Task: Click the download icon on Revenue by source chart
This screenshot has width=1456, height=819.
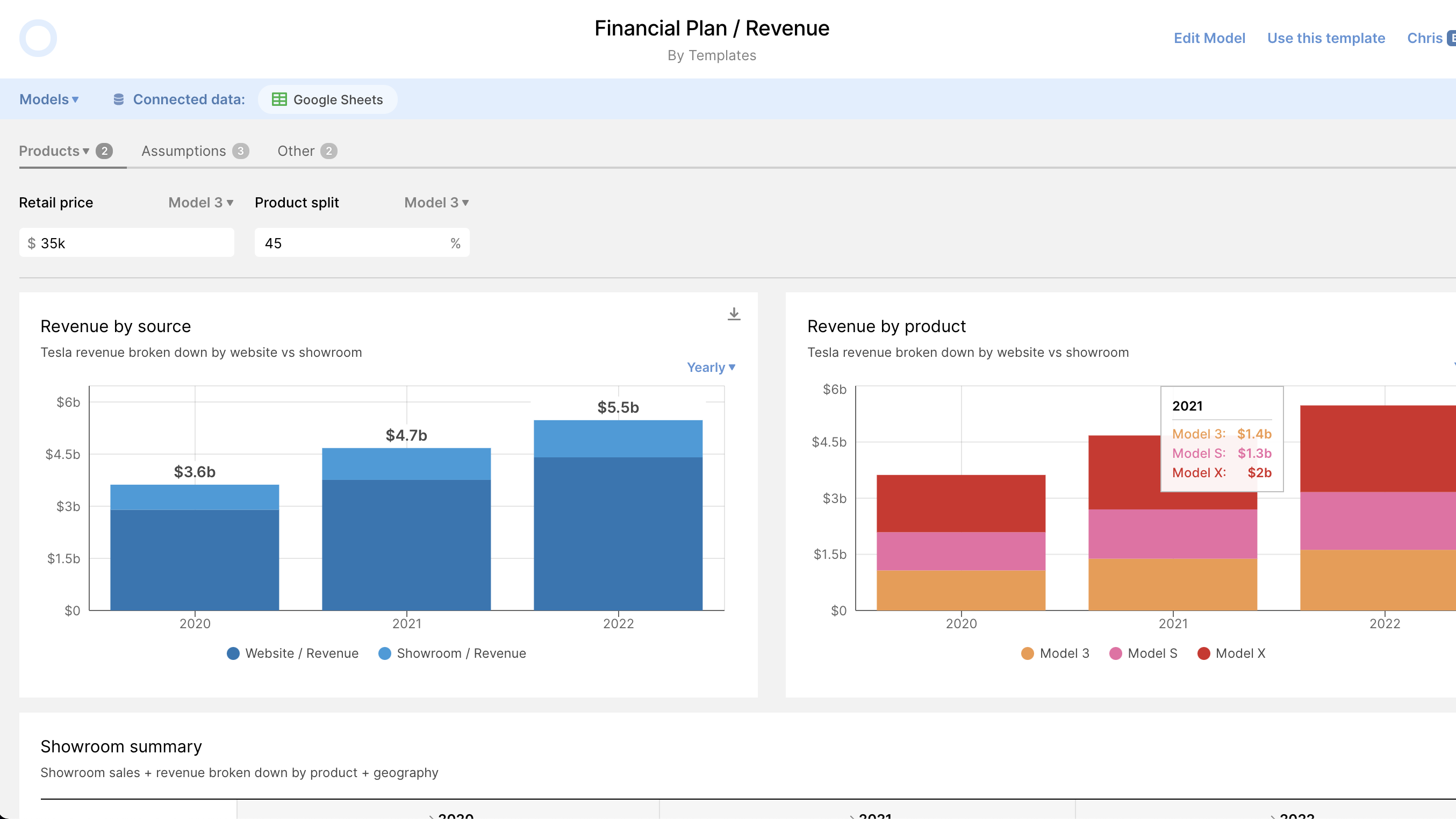Action: click(x=734, y=314)
